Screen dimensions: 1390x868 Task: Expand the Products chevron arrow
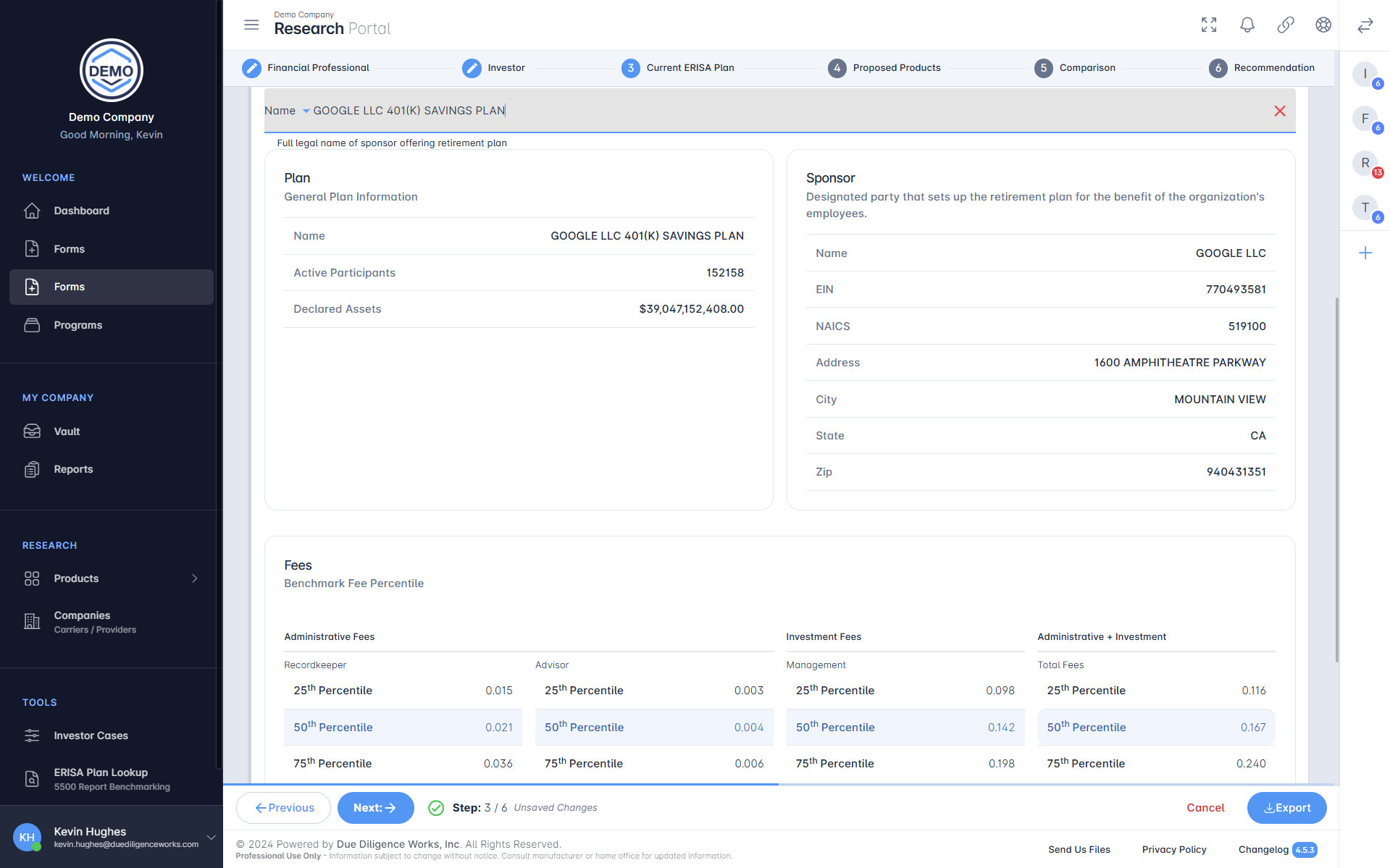pos(194,578)
